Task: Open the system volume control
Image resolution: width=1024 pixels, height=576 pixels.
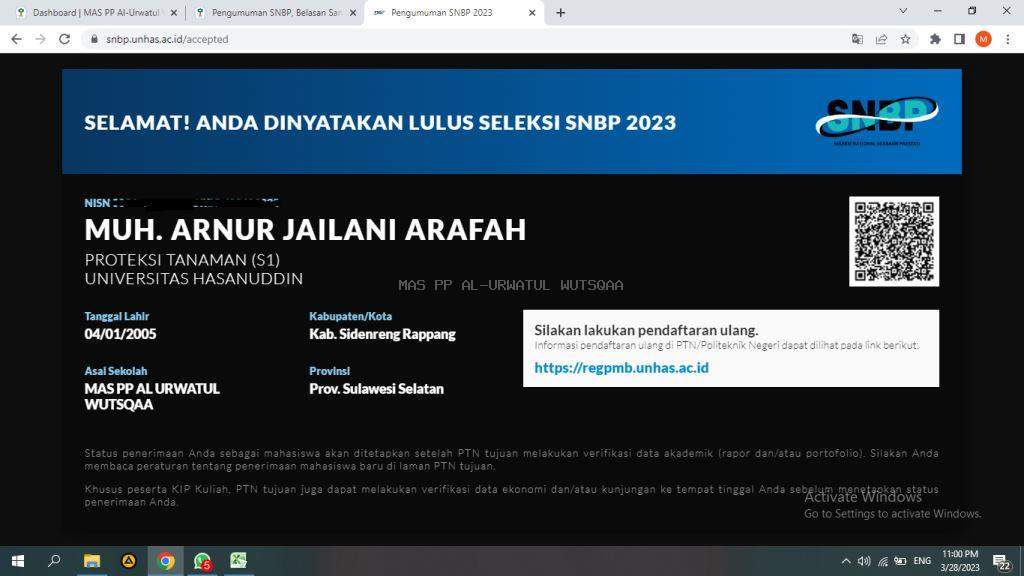Action: [x=864, y=561]
